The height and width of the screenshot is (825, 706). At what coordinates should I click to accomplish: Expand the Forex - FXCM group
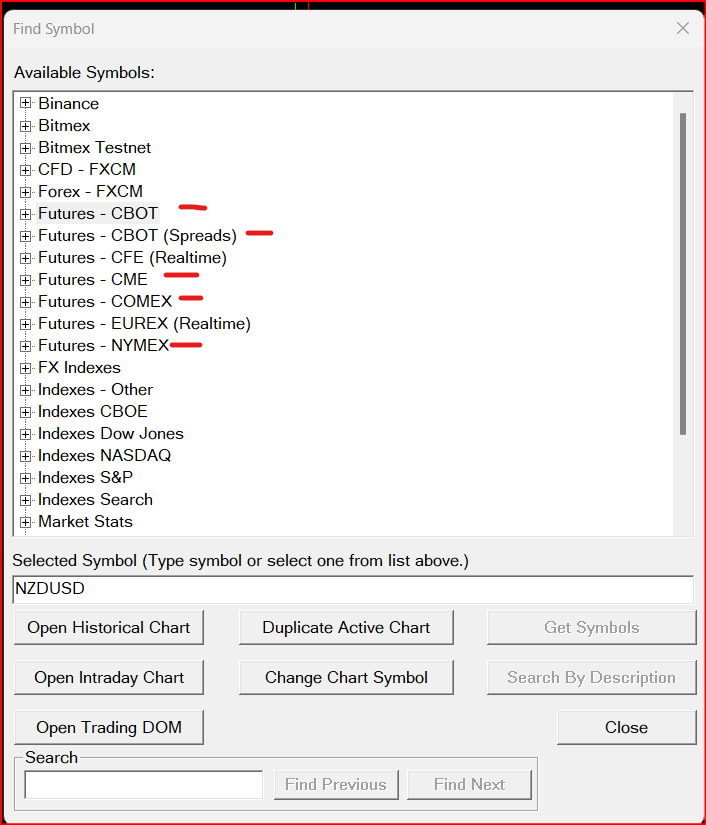[26, 191]
